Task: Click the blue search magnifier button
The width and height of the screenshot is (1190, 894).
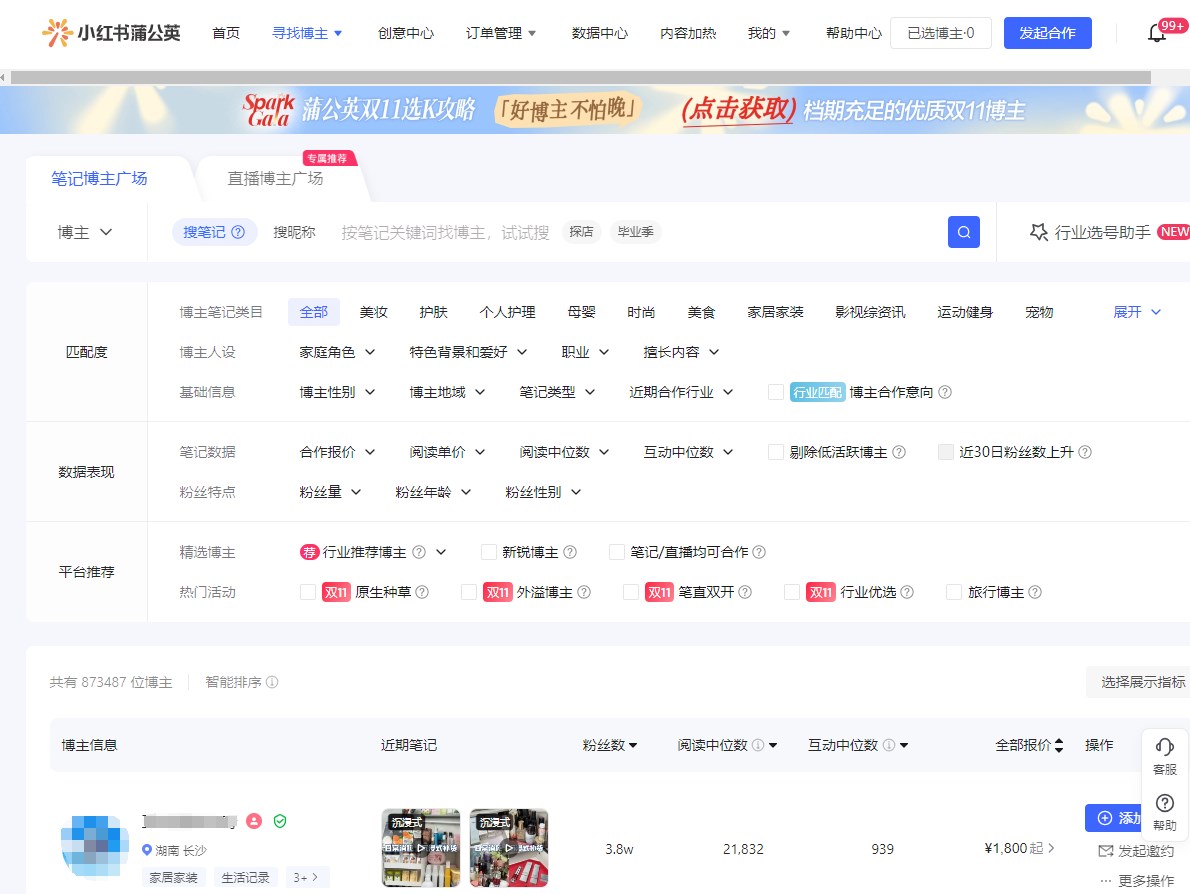Action: point(963,232)
